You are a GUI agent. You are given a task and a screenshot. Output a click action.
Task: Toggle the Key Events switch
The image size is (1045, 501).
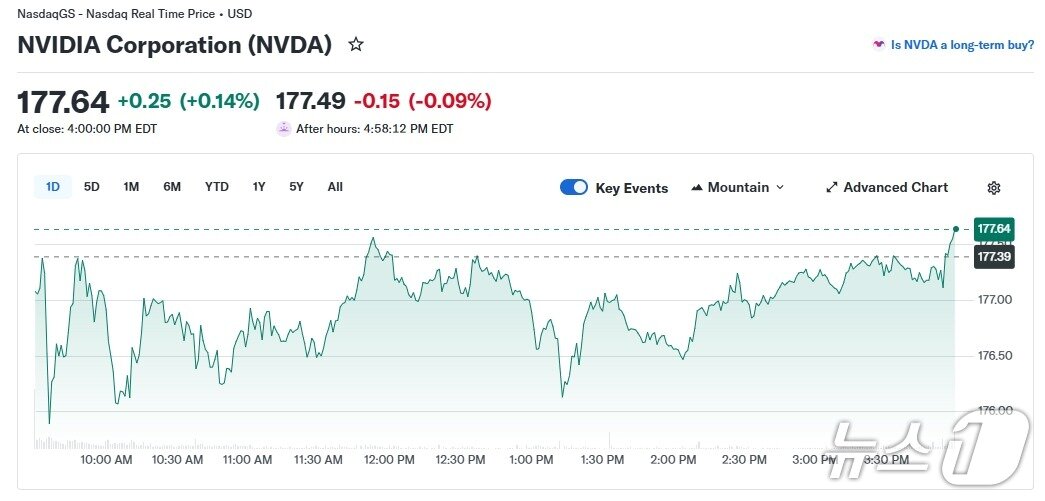click(x=574, y=187)
